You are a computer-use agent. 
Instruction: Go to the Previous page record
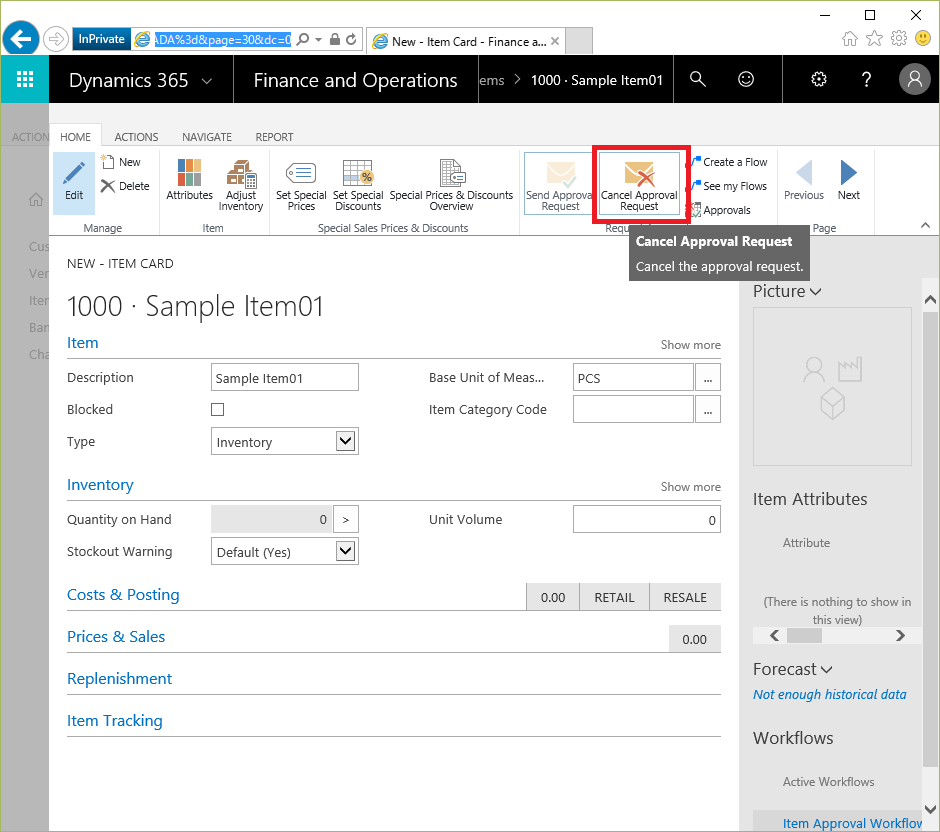(804, 180)
